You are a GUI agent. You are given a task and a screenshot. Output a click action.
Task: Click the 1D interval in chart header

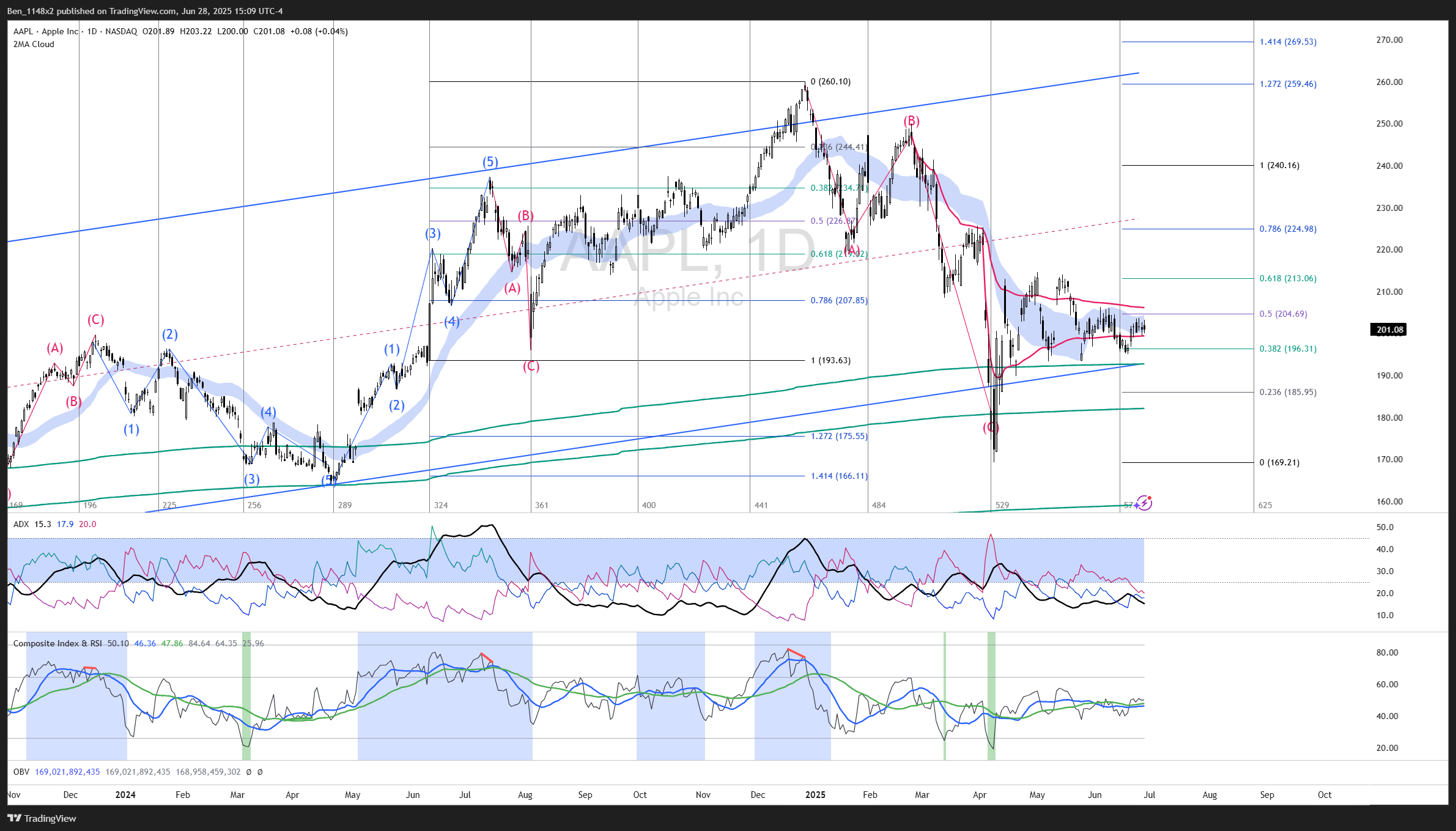coord(92,31)
